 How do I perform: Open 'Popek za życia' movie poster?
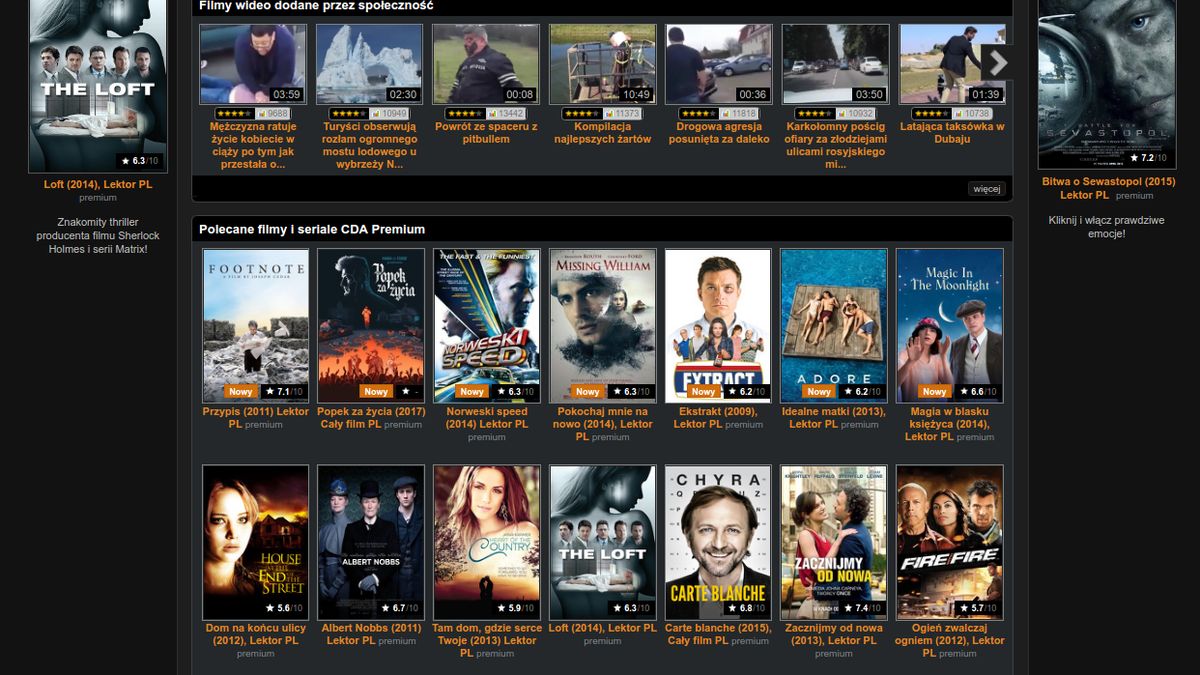click(x=371, y=325)
